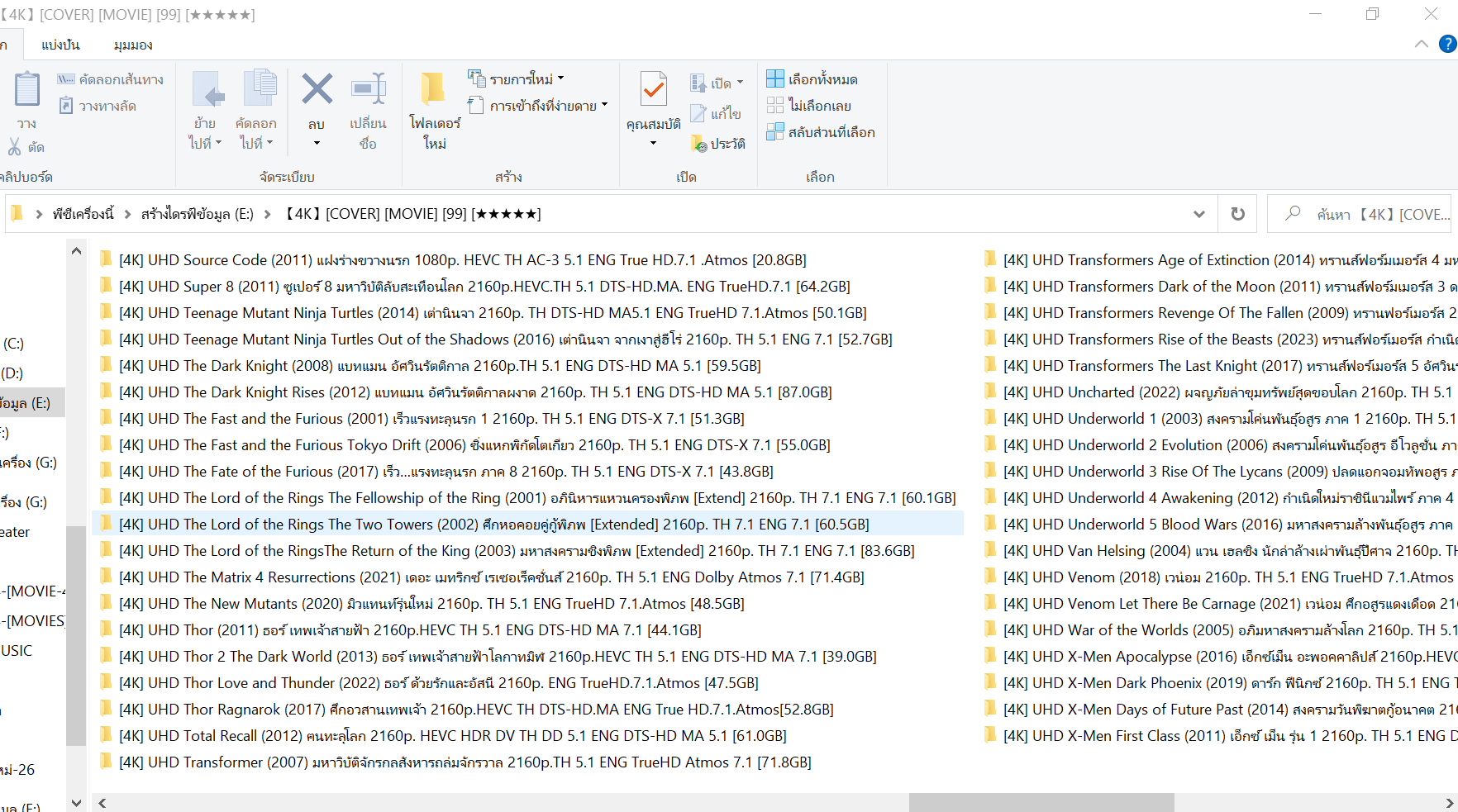This screenshot has height=812, width=1458.
Task: Open Properties checkmark icon
Action: [x=654, y=89]
